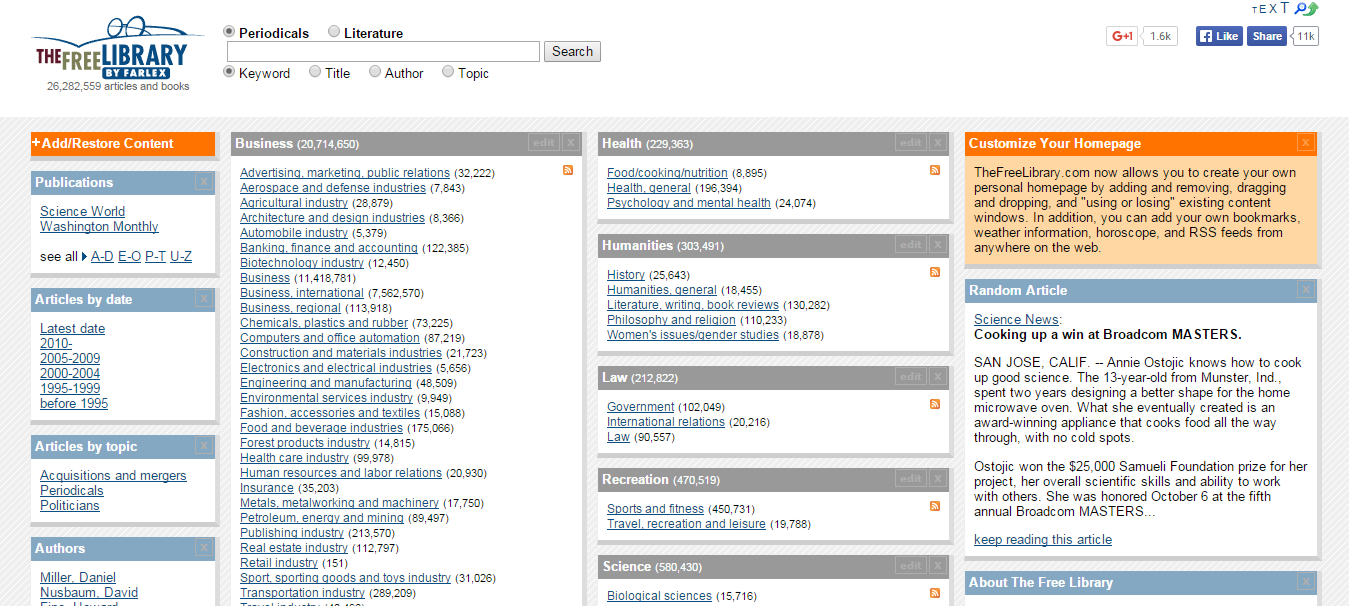Open International relations link
1349x606 pixels.
click(x=666, y=422)
